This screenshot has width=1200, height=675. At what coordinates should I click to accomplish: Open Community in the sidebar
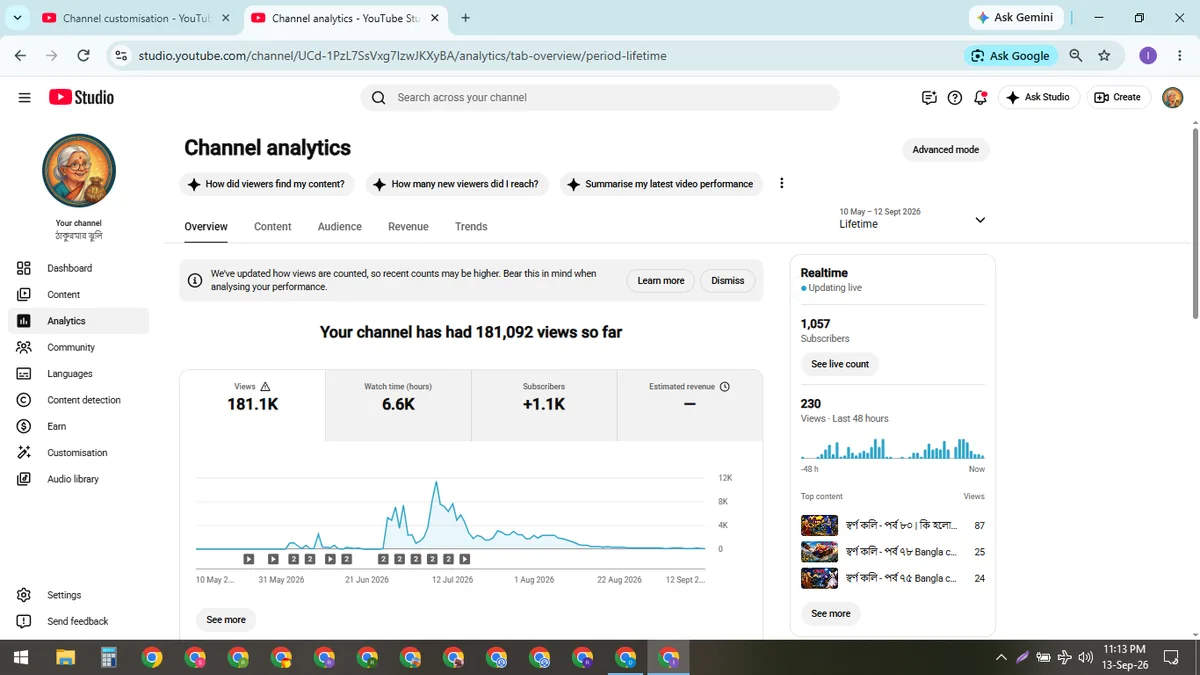(78, 347)
